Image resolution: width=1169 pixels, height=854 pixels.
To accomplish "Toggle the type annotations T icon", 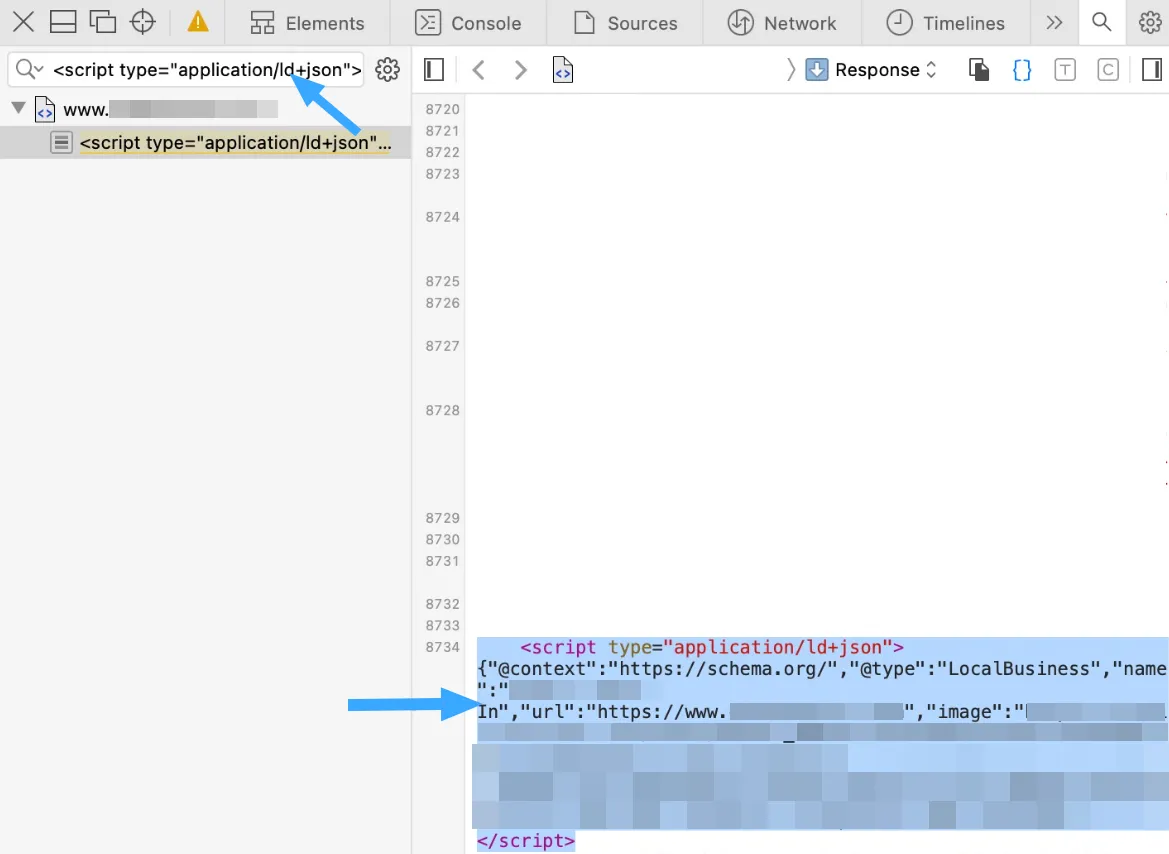I will 1065,70.
